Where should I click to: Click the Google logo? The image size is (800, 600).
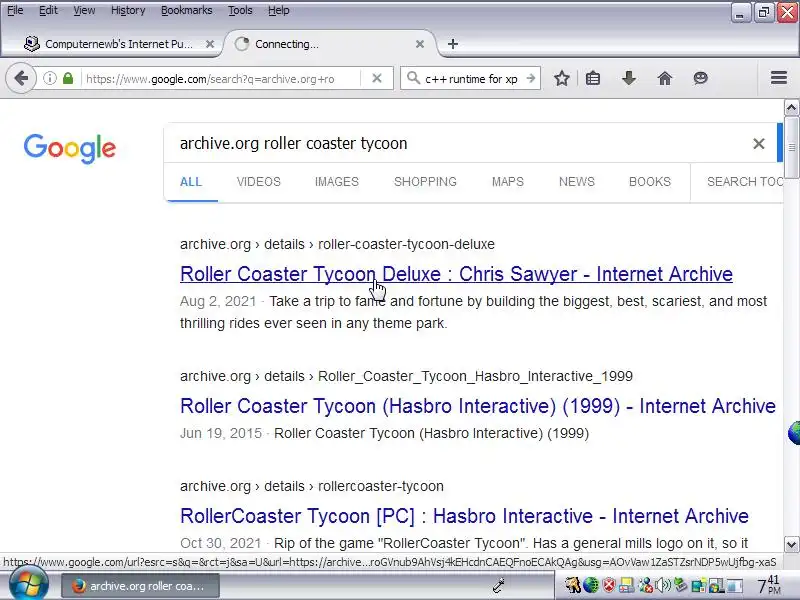pyautogui.click(x=70, y=148)
